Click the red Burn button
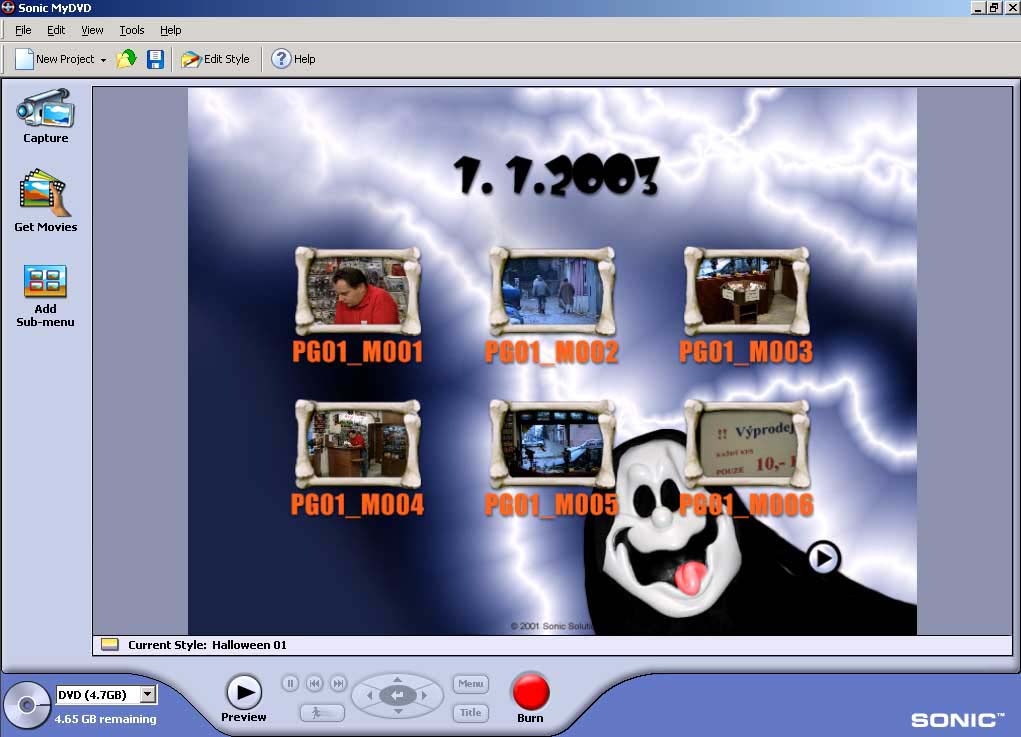This screenshot has width=1021, height=737. [x=531, y=691]
